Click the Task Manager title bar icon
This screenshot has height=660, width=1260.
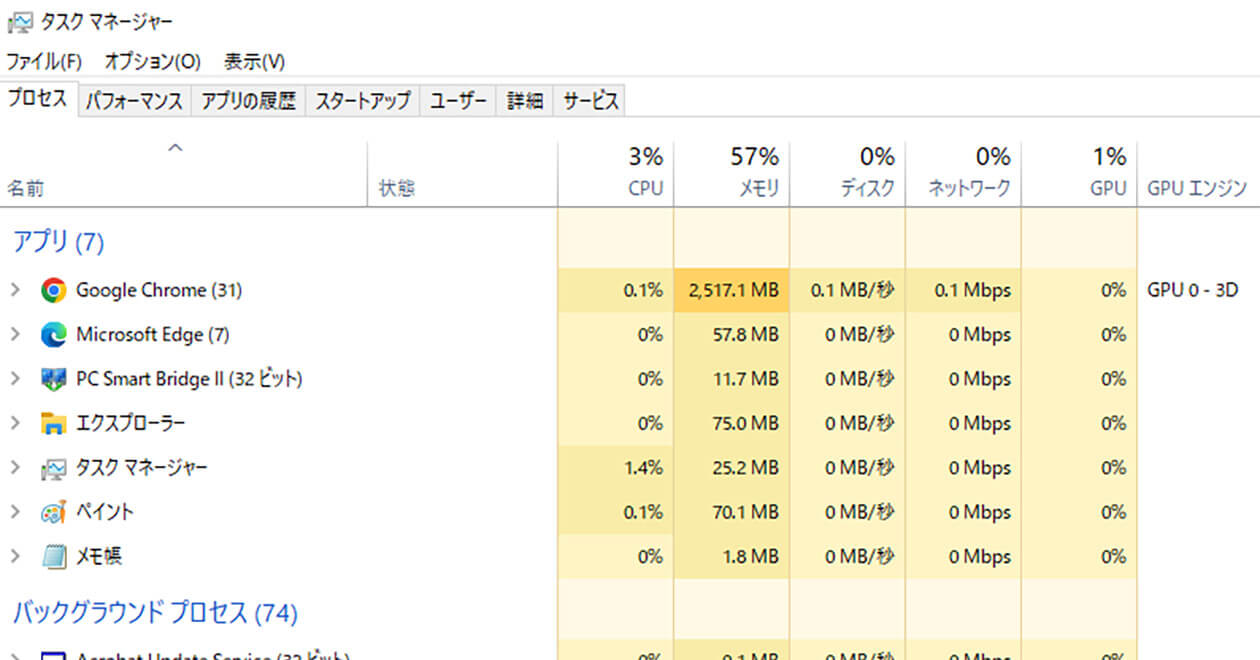tap(19, 22)
